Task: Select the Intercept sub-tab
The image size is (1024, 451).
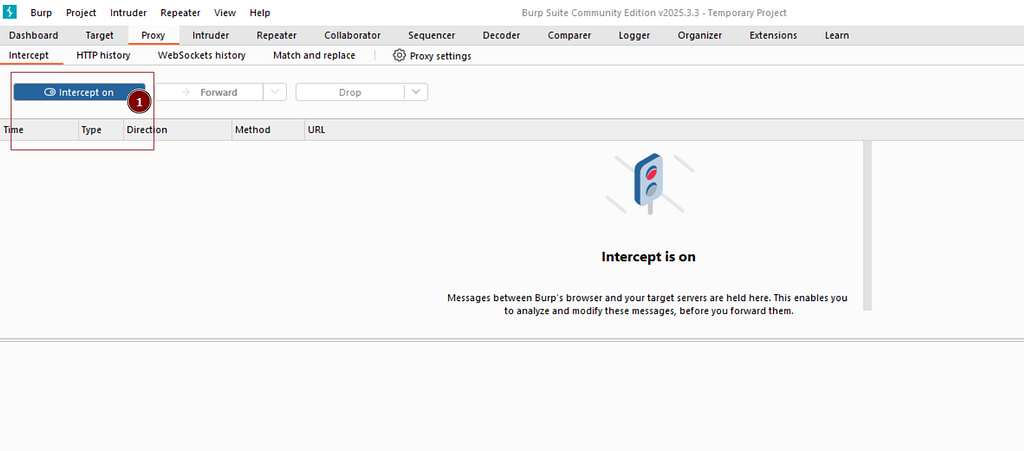Action: tap(29, 55)
